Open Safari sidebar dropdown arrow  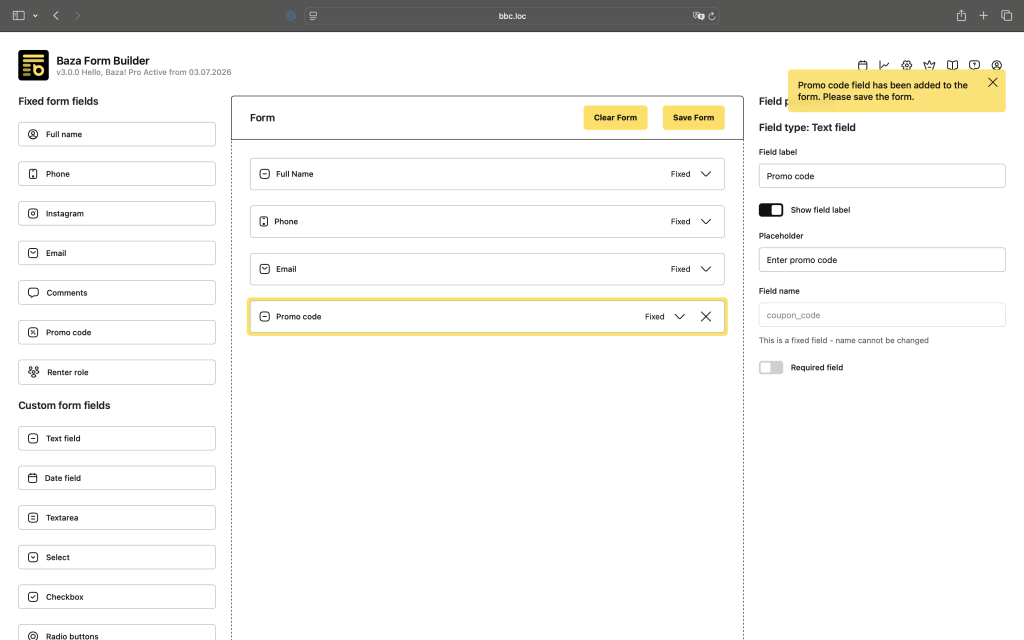pyautogui.click(x=35, y=16)
